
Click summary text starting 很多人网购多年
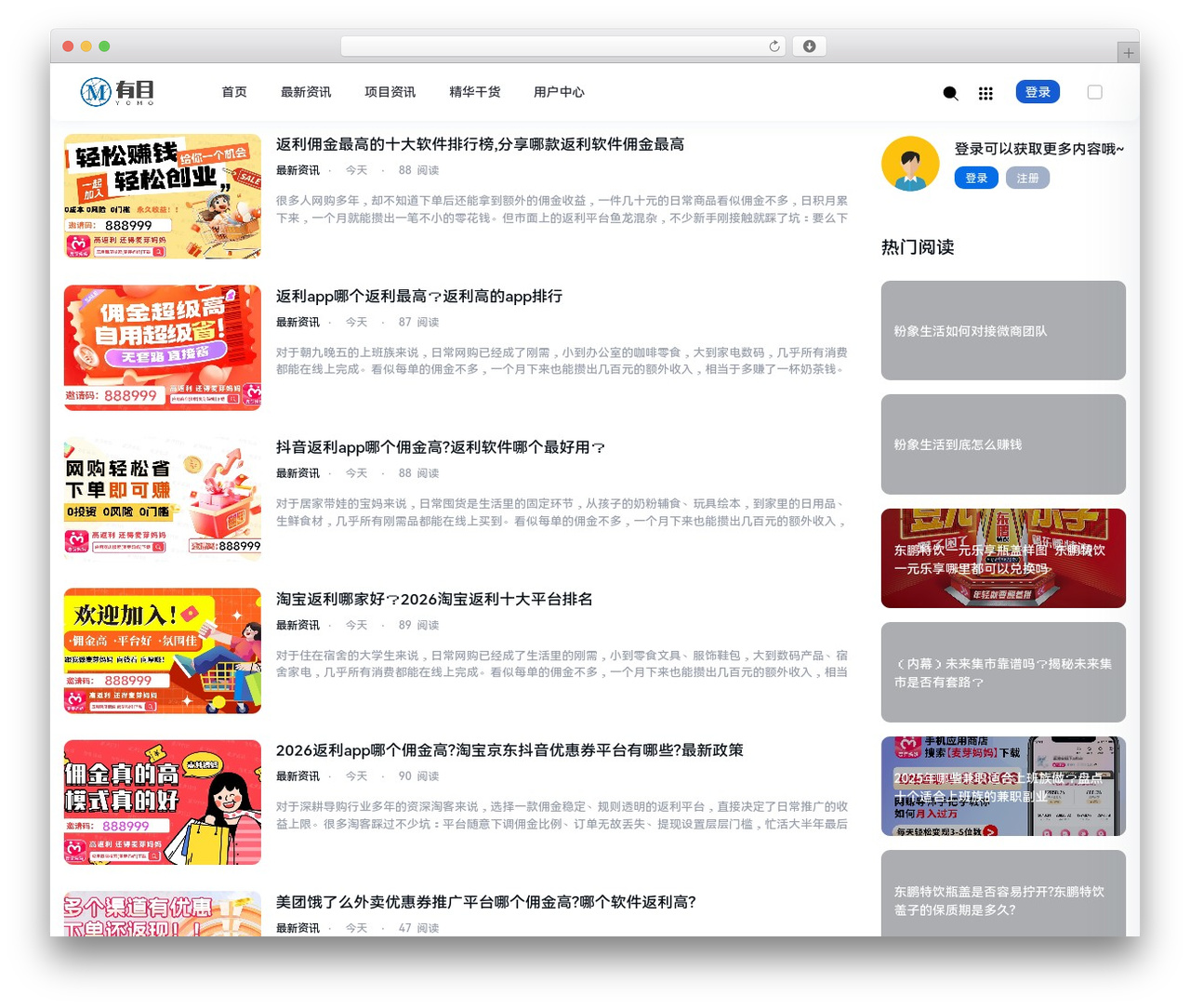click(x=562, y=209)
